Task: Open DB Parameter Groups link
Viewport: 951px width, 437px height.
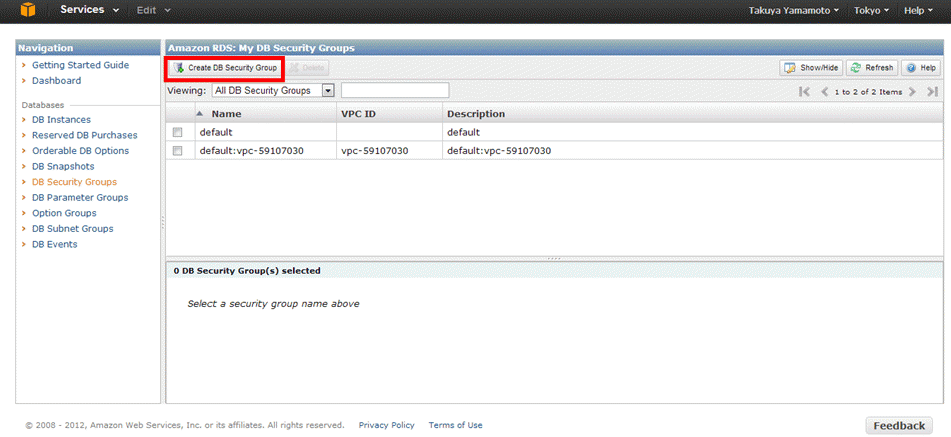Action: coord(80,198)
